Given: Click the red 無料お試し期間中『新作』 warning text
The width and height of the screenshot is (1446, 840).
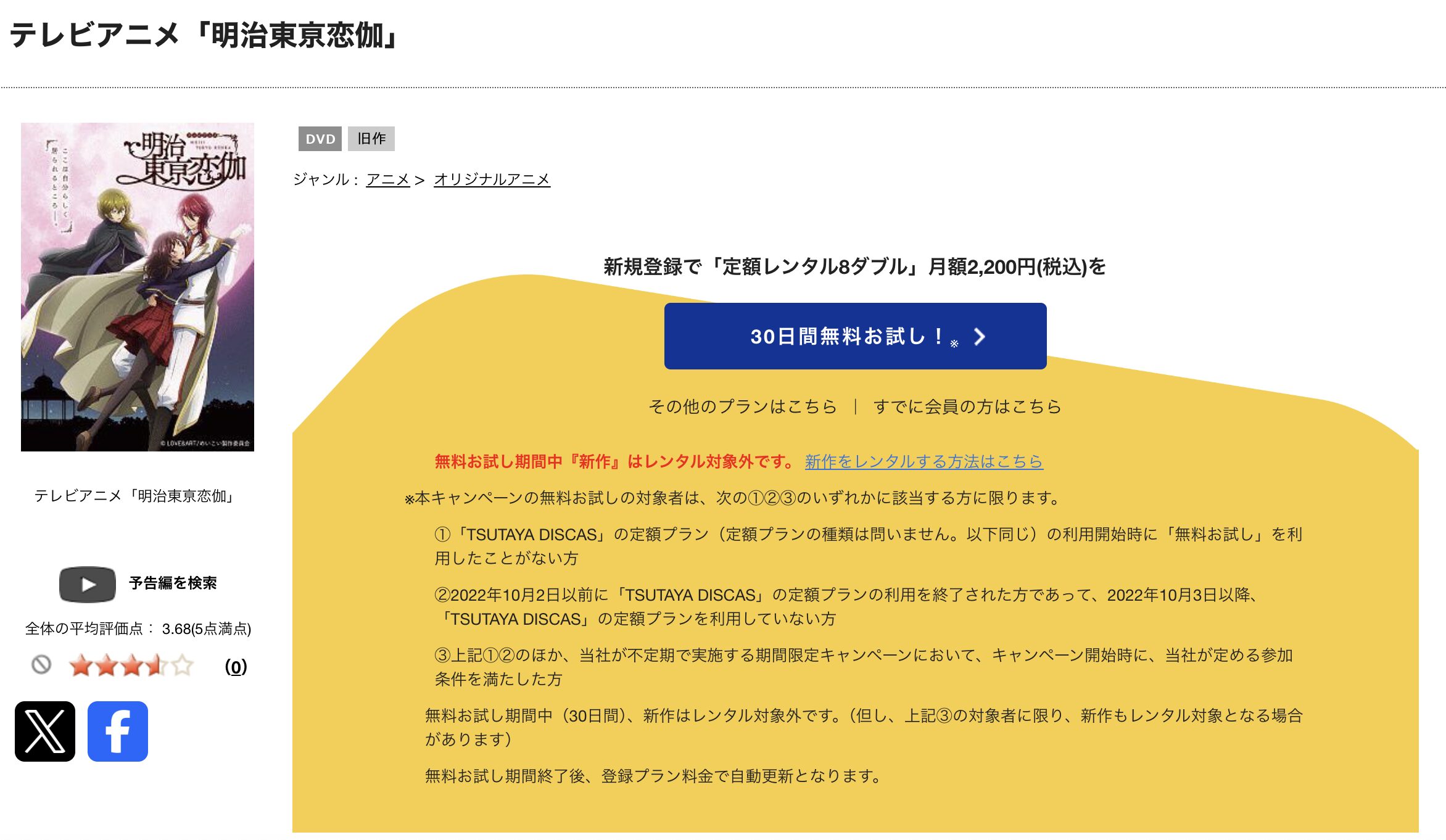Looking at the screenshot, I should click(x=615, y=461).
